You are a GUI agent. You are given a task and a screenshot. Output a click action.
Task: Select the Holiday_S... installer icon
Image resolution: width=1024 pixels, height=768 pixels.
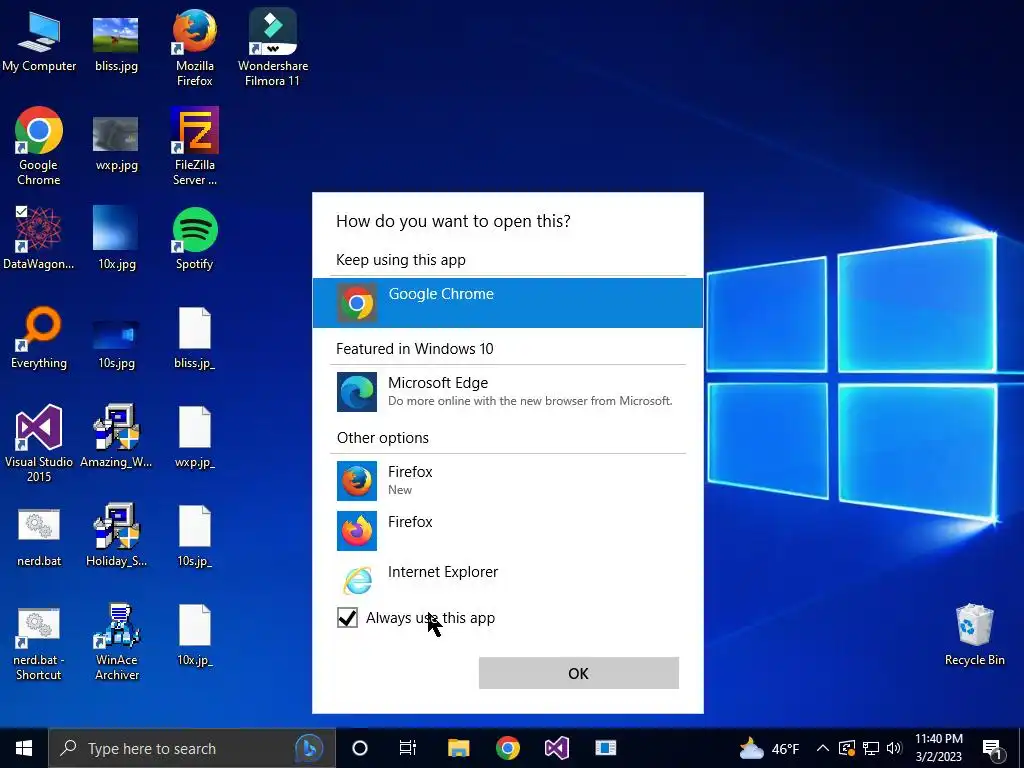pyautogui.click(x=116, y=536)
